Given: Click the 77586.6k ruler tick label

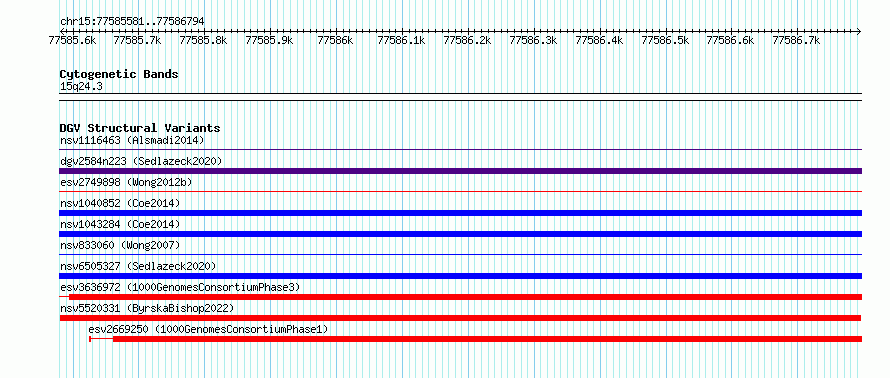Looking at the screenshot, I should coord(731,40).
